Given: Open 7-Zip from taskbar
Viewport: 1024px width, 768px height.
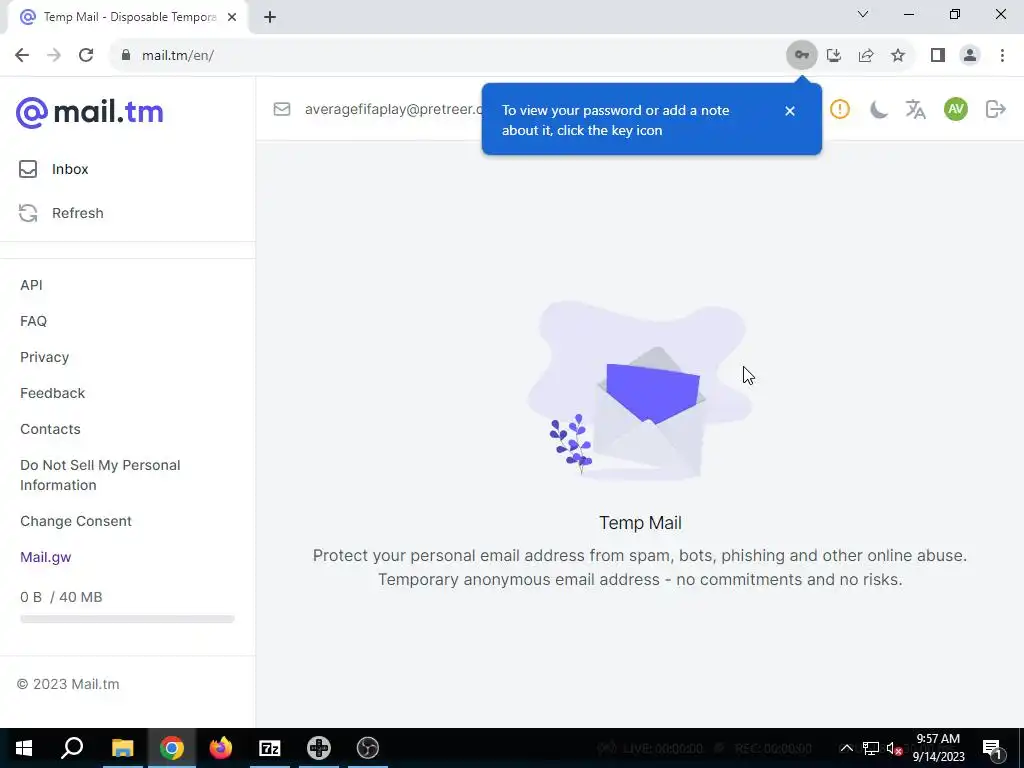Looking at the screenshot, I should tap(270, 748).
